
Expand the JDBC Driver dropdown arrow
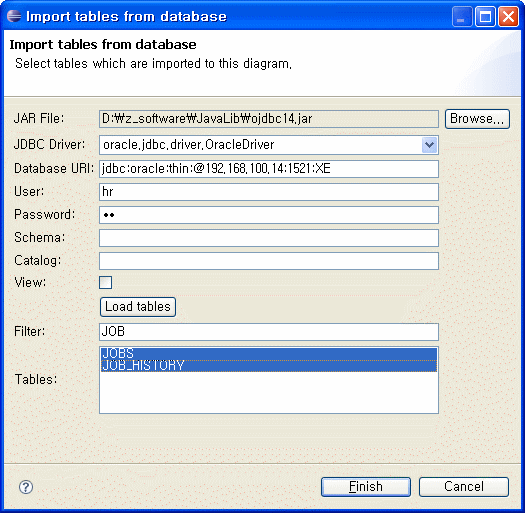pyautogui.click(x=429, y=145)
